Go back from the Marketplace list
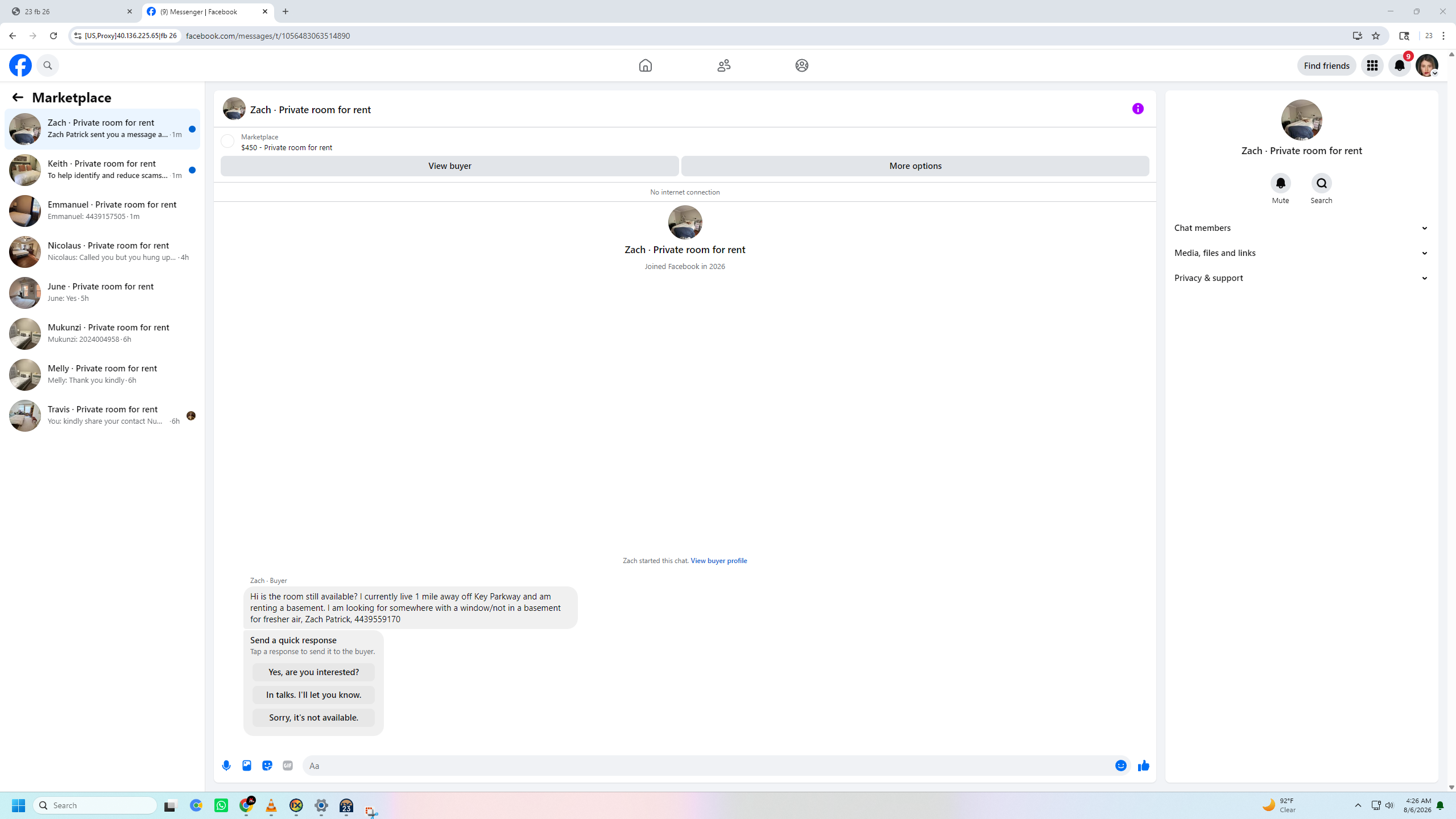The height and width of the screenshot is (819, 1456). [x=18, y=97]
